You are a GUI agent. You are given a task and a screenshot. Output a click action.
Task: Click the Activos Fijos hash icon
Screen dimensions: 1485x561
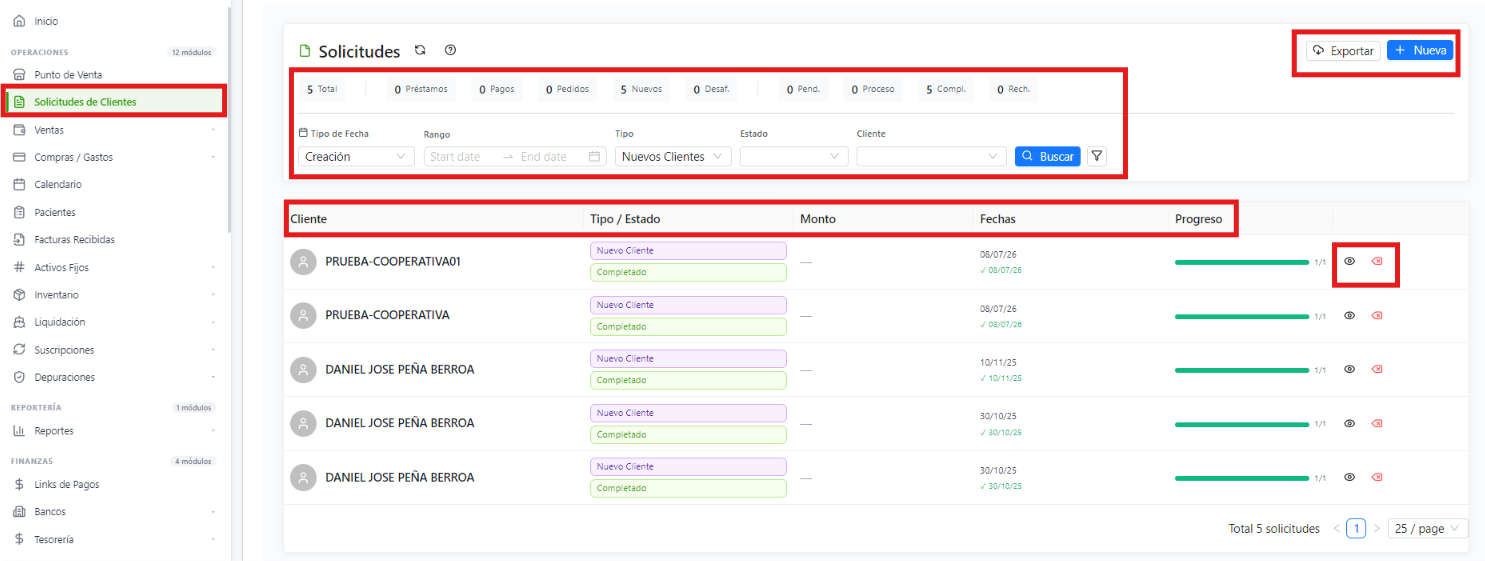pos(19,267)
